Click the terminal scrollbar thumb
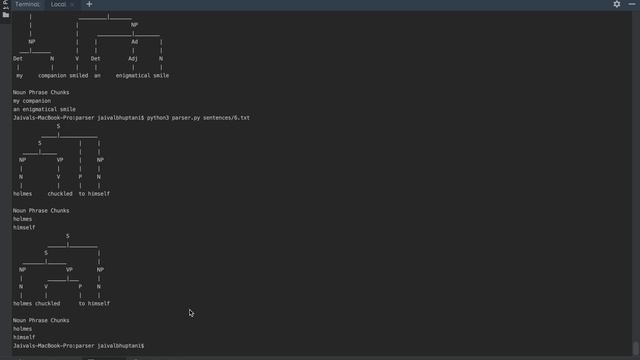 tap(636, 348)
